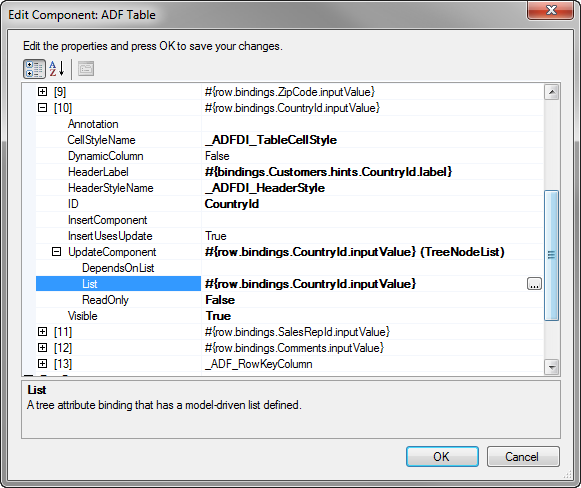Open the Property Pages icon
This screenshot has height=488, width=581.
point(86,69)
